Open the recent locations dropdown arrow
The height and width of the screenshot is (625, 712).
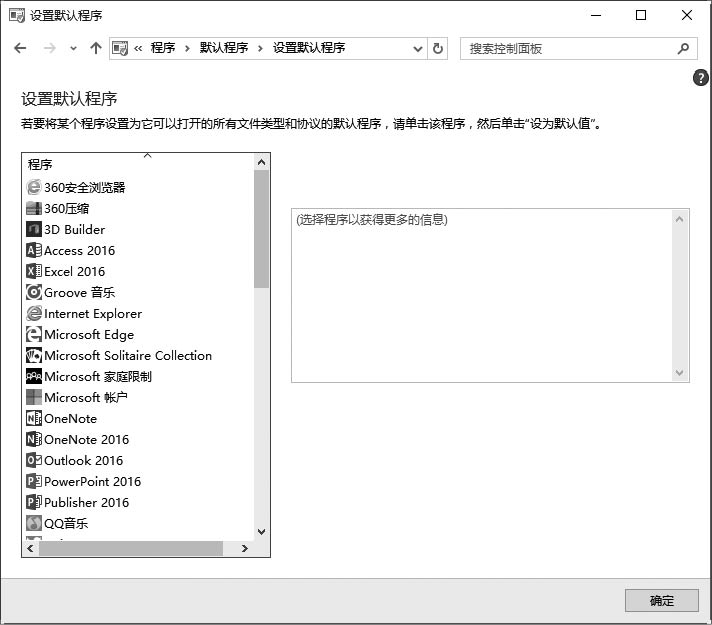(x=73, y=48)
